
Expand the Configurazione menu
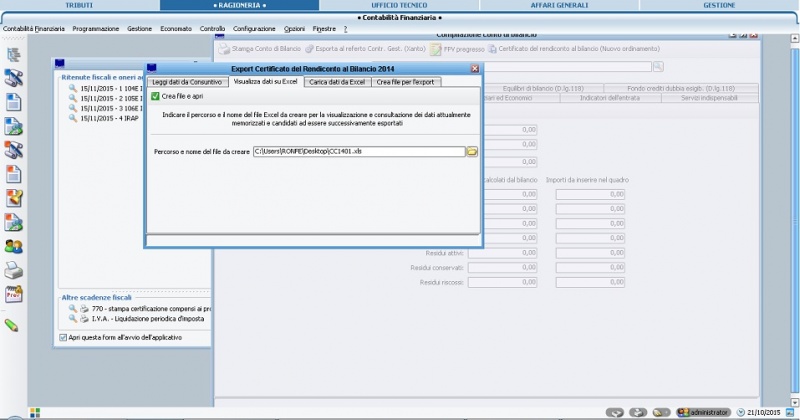[x=254, y=29]
